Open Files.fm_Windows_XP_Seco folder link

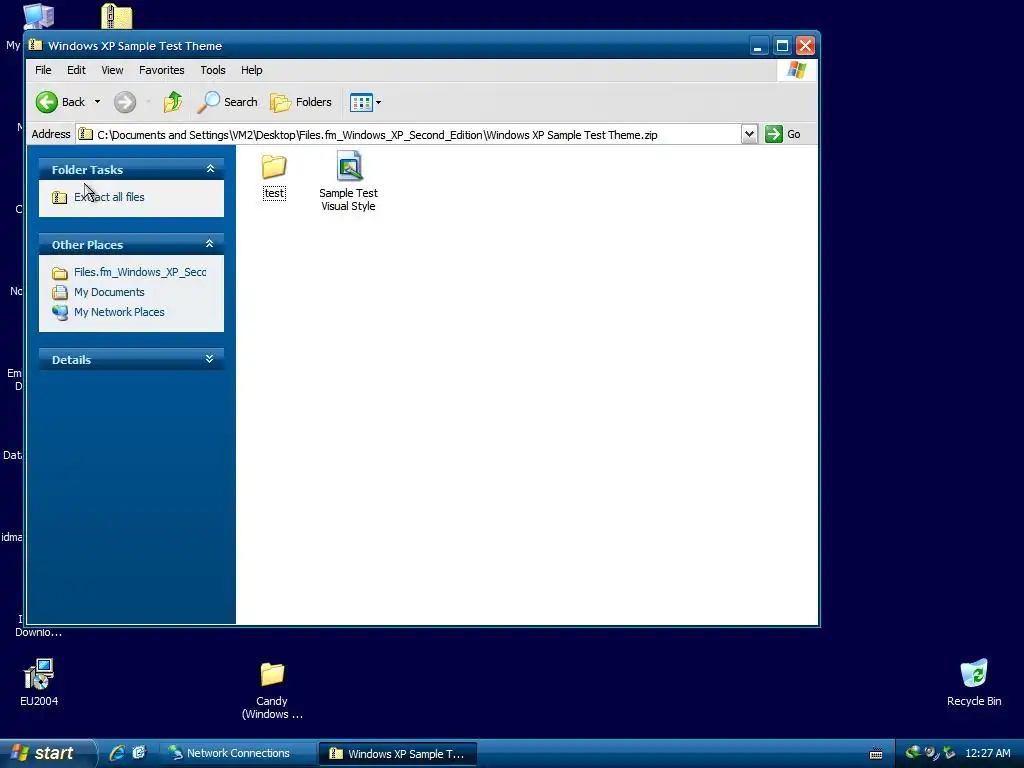pos(140,272)
